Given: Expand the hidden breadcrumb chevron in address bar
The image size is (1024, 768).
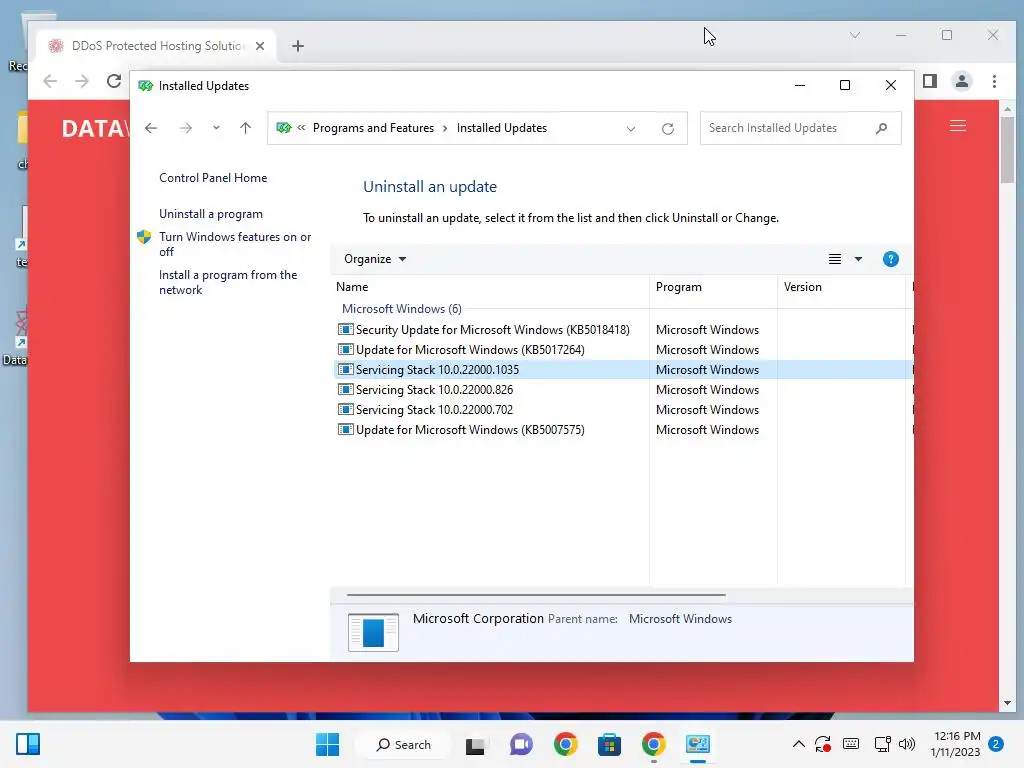Looking at the screenshot, I should point(301,128).
